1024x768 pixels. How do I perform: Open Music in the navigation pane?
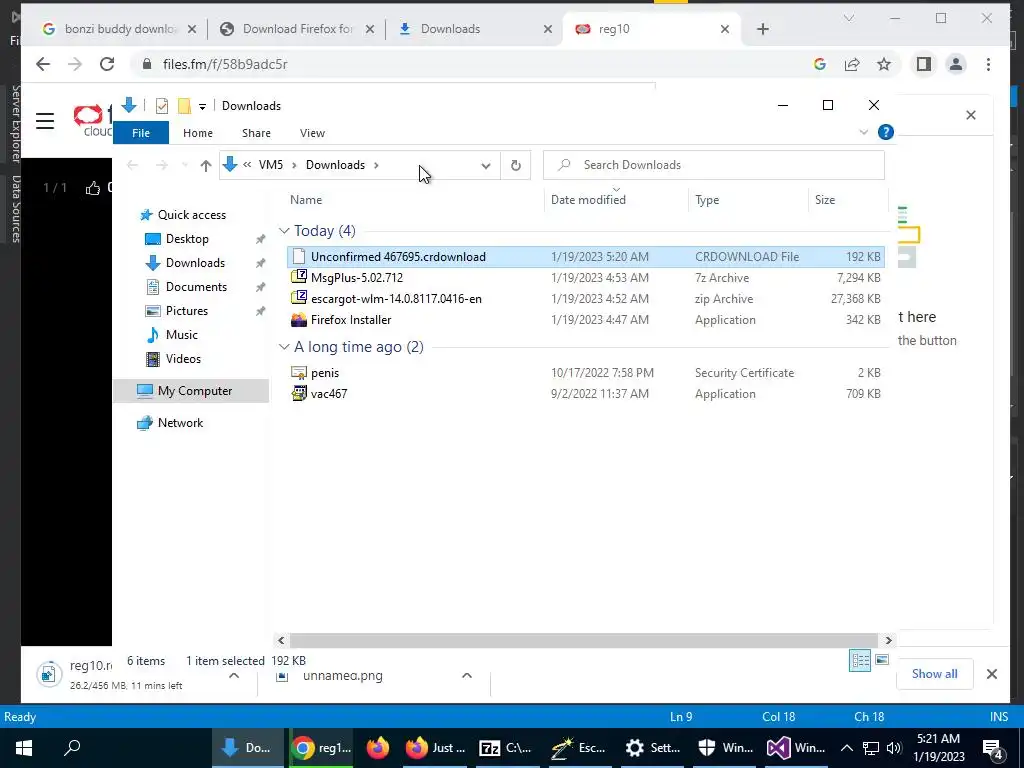[x=181, y=335]
